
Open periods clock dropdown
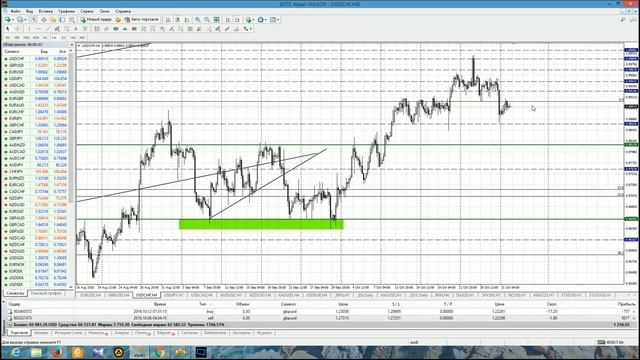262,20
